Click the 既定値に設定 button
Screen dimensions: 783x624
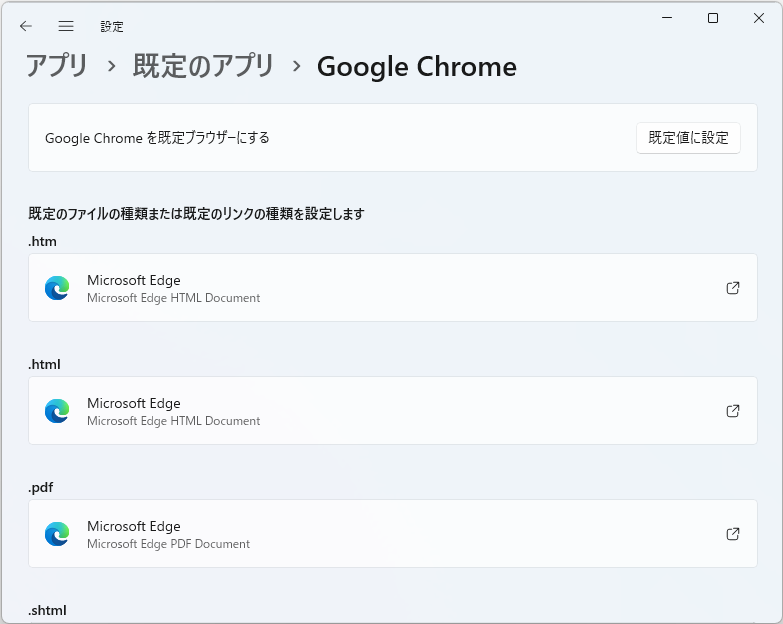[x=688, y=138]
